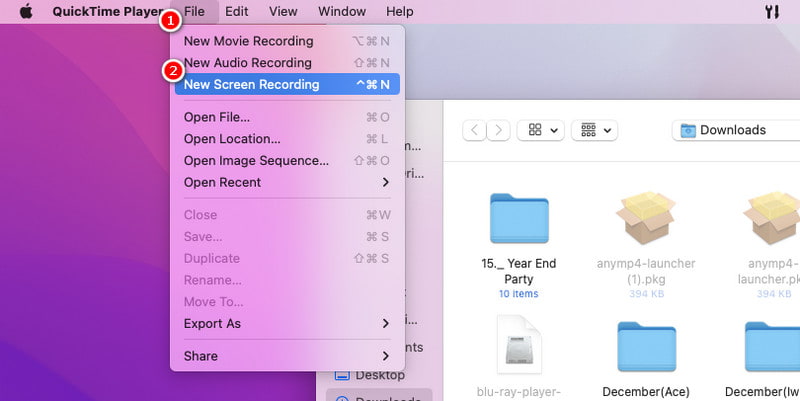800x401 pixels.
Task: Click the Finder back navigation arrow
Action: coord(474,130)
